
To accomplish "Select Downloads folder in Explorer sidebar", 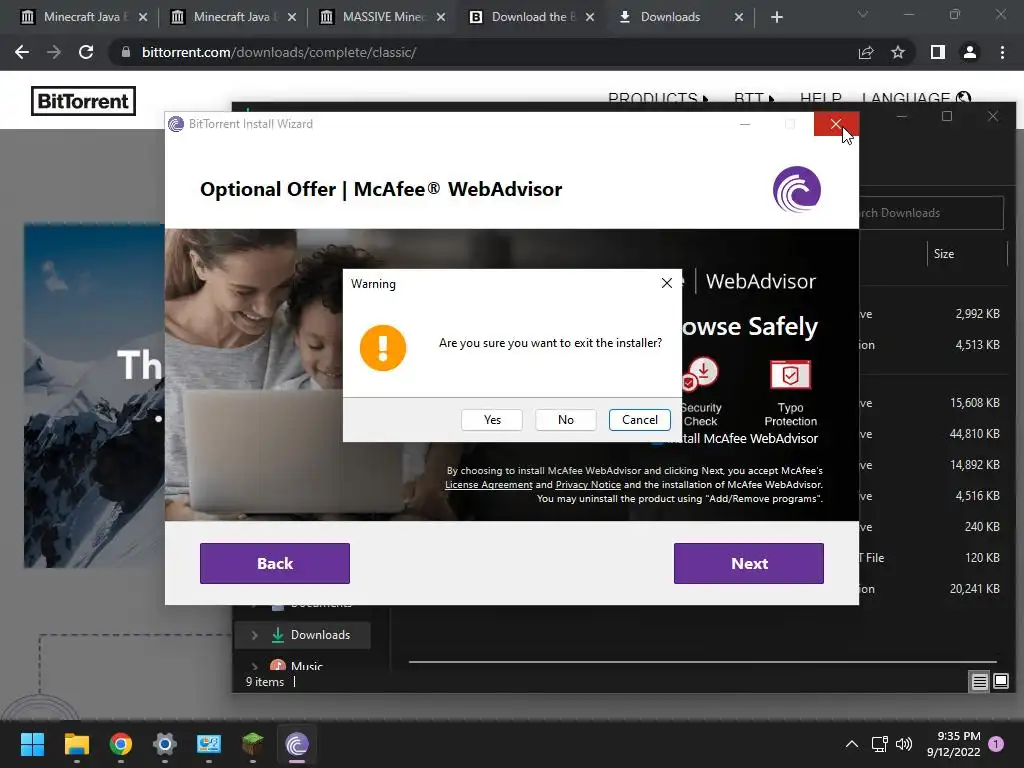I will tap(320, 635).
